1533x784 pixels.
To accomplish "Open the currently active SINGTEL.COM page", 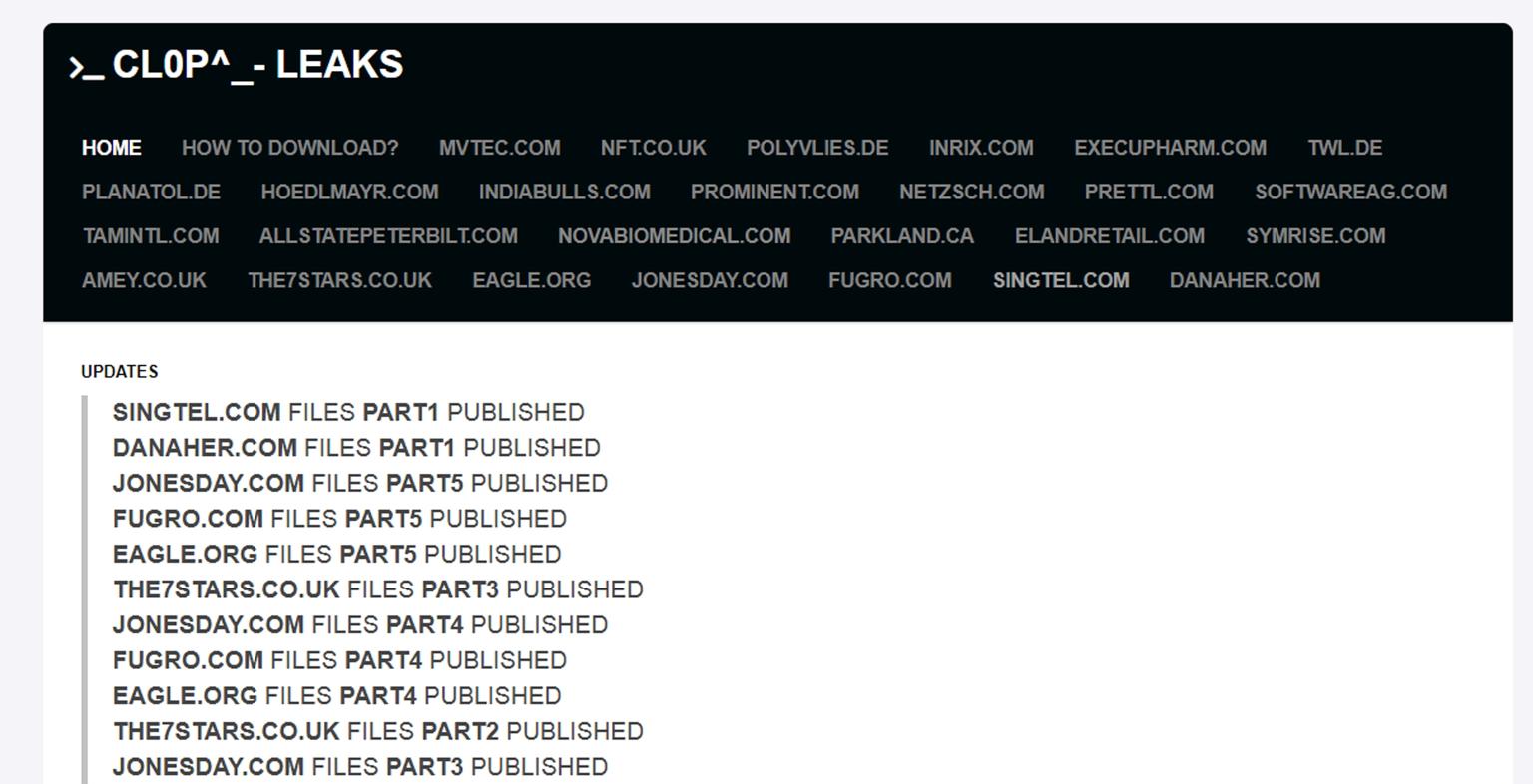I will pos(1059,280).
